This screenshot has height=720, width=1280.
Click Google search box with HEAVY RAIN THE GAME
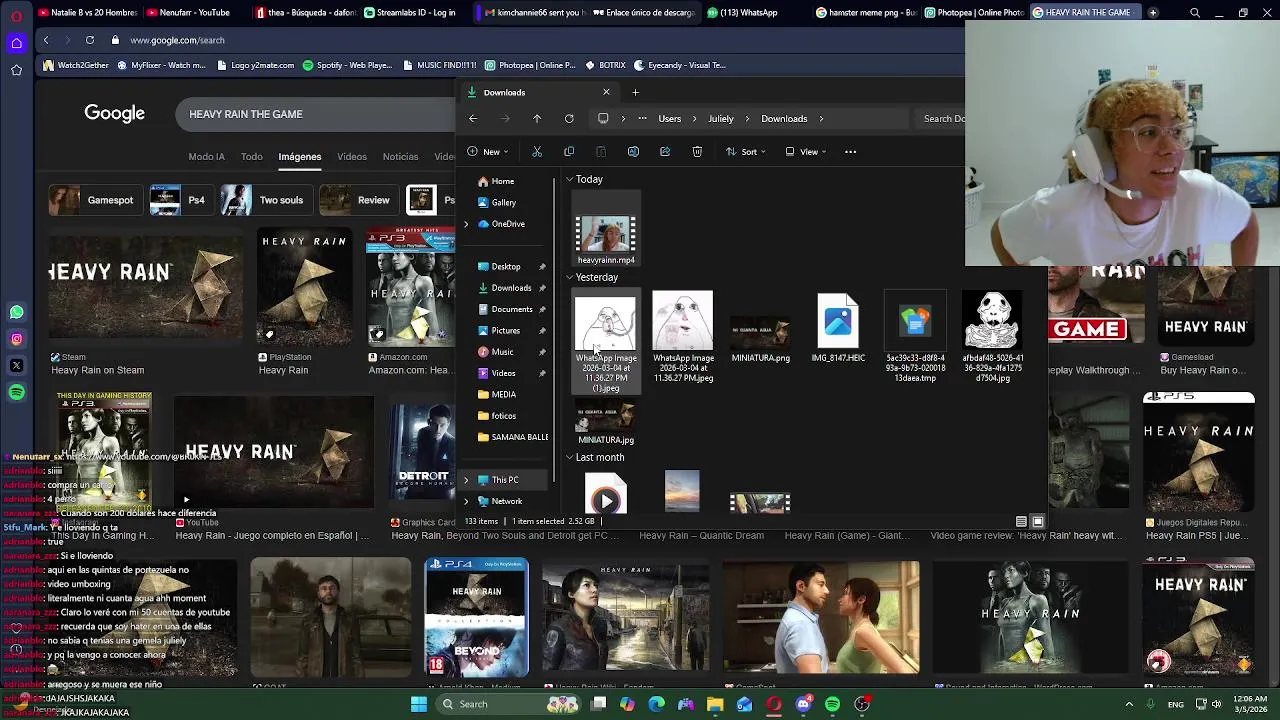coord(315,114)
